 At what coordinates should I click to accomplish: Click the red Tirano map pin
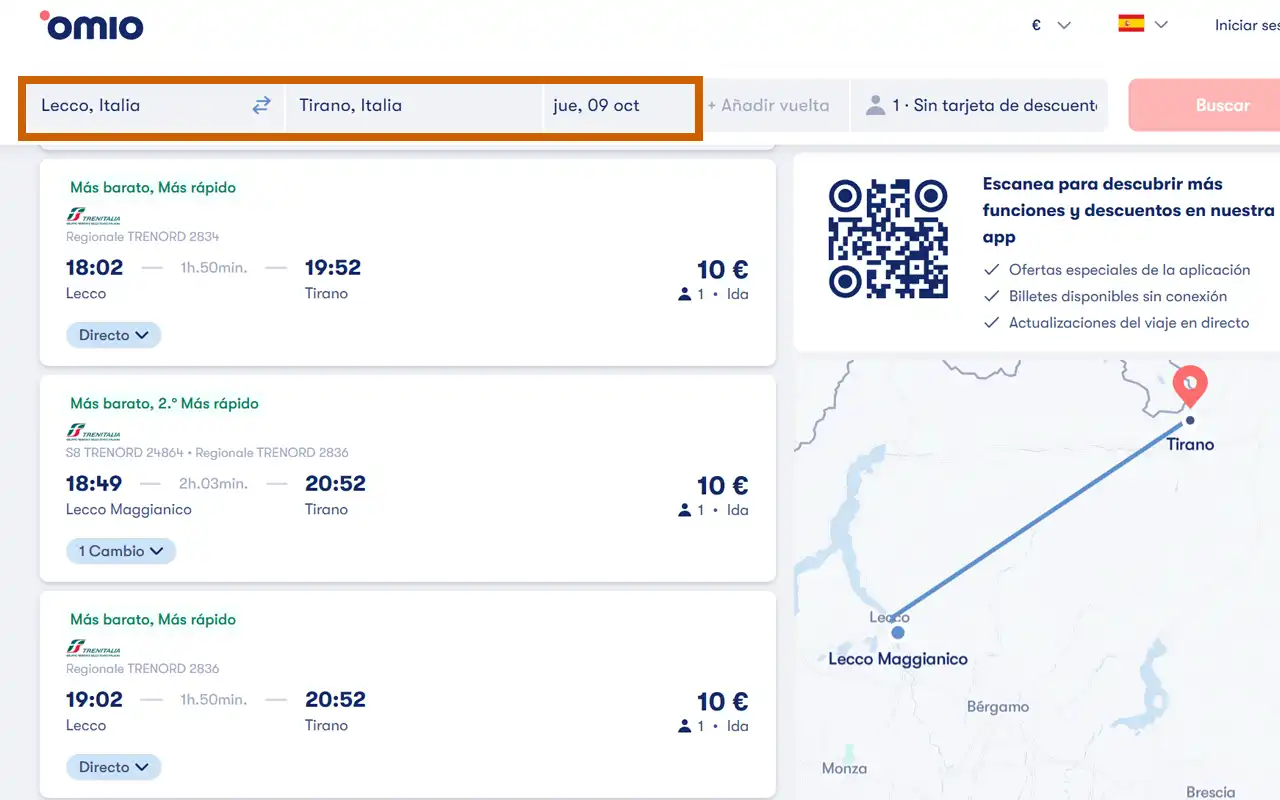[1189, 385]
